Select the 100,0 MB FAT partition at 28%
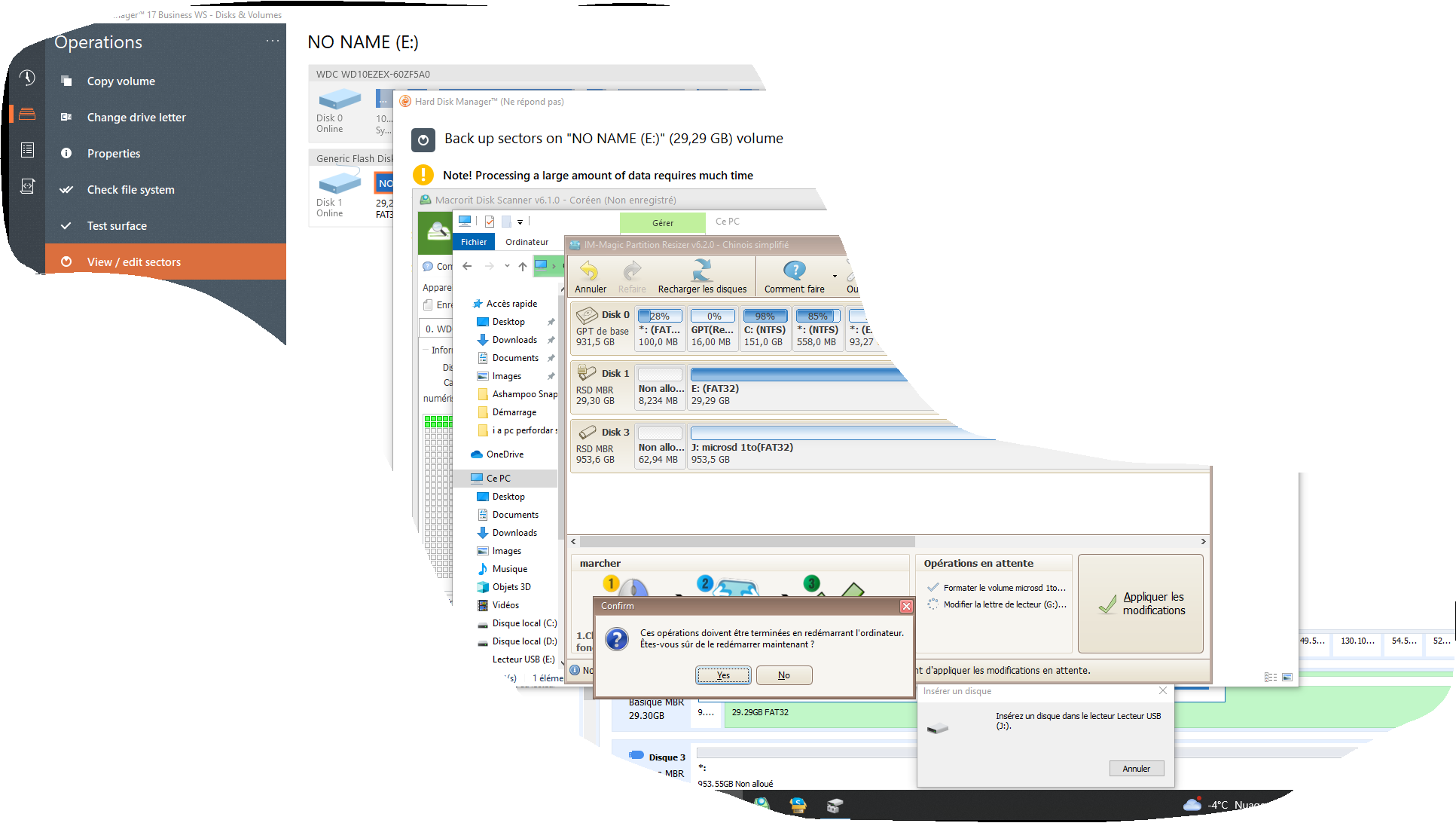 pos(659,329)
